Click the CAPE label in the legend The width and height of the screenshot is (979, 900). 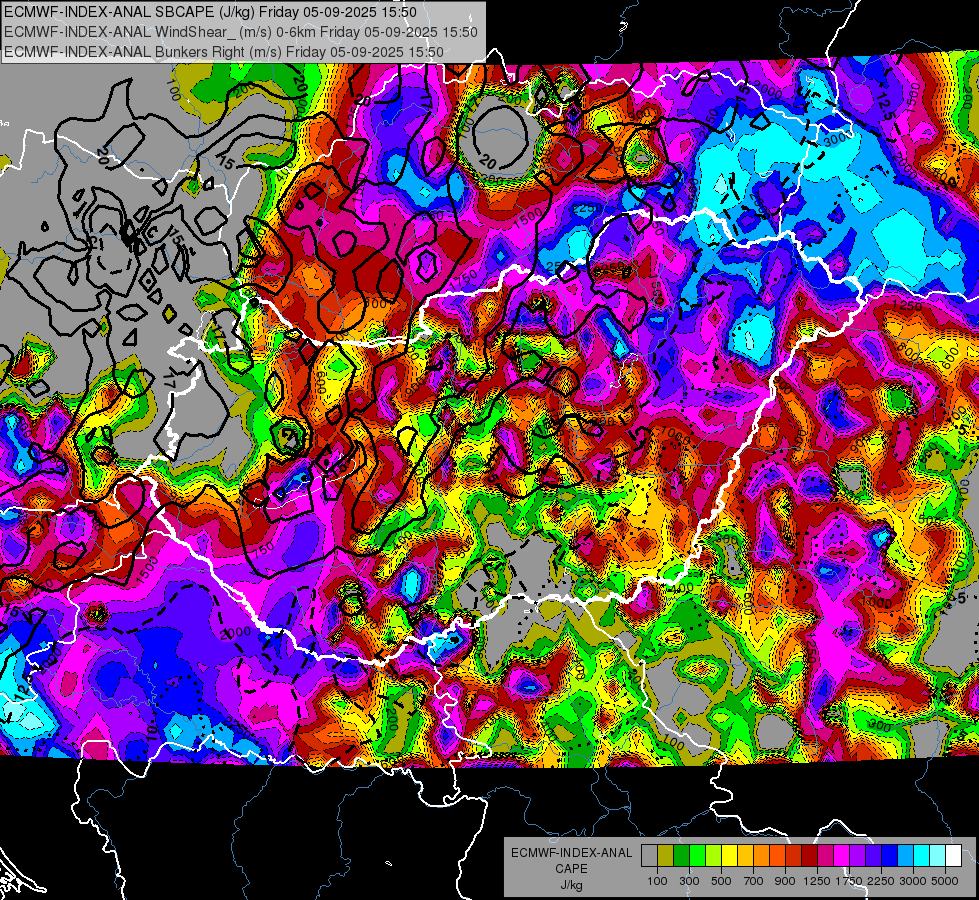[572, 868]
